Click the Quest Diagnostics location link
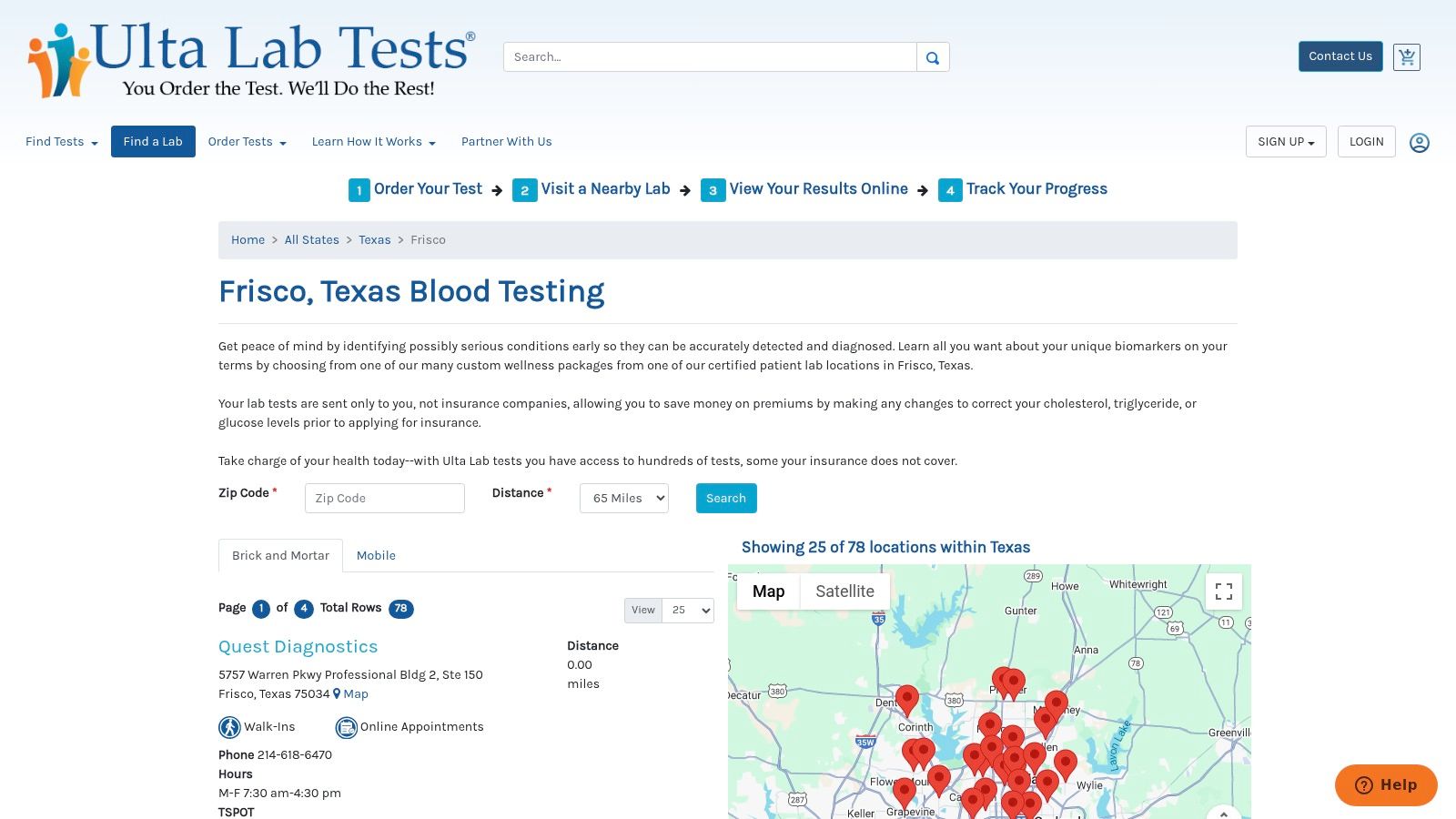The image size is (1456, 819). tap(298, 646)
